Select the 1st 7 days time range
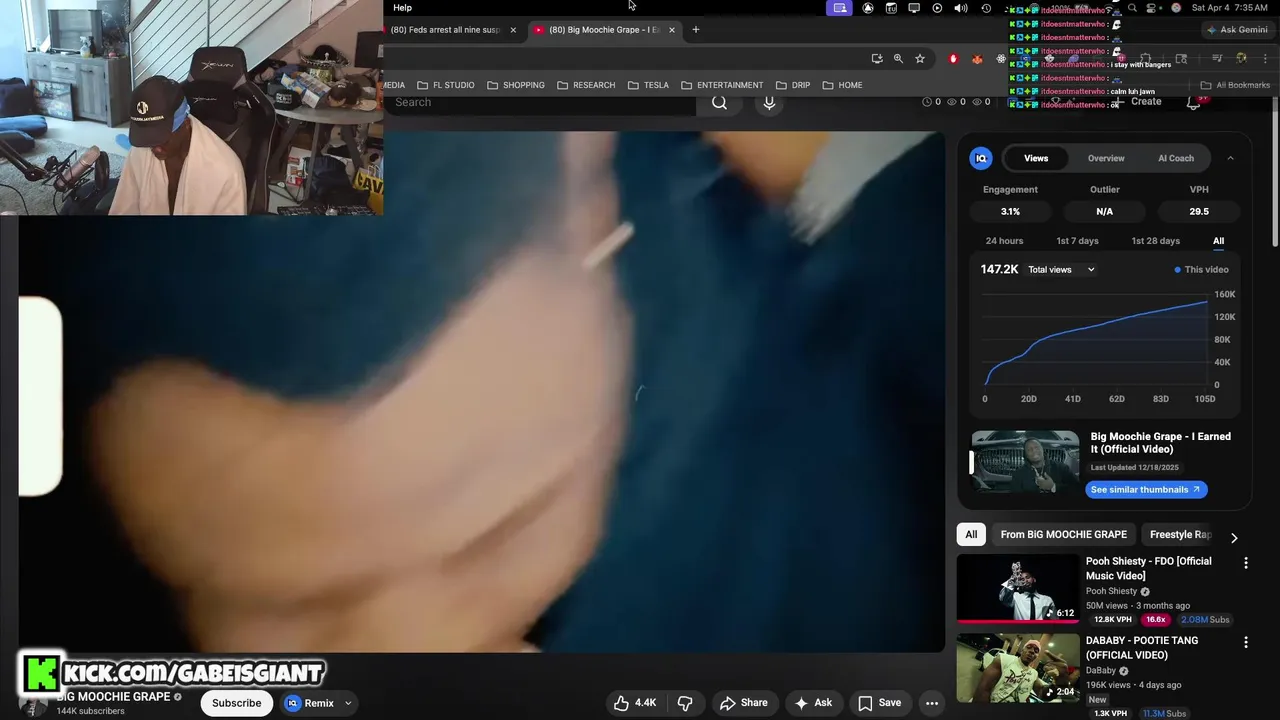Viewport: 1280px width, 720px height. (x=1077, y=241)
